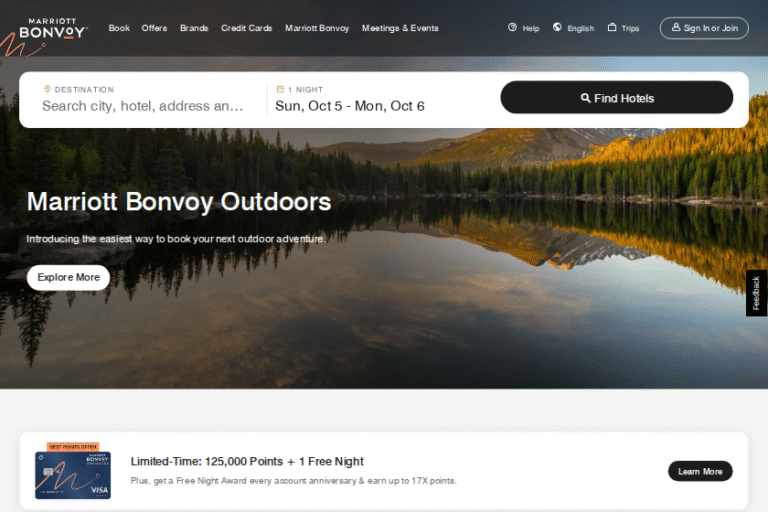Open the Offers menu item
This screenshot has height=512, width=768.
154,28
